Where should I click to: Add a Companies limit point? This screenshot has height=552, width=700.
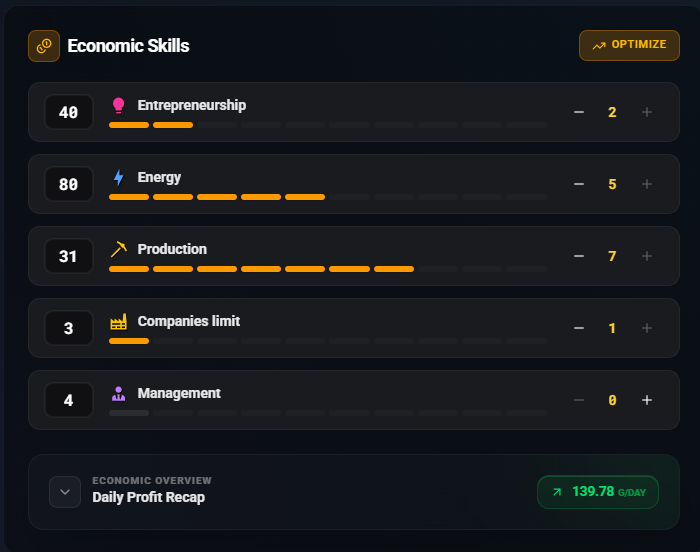647,328
